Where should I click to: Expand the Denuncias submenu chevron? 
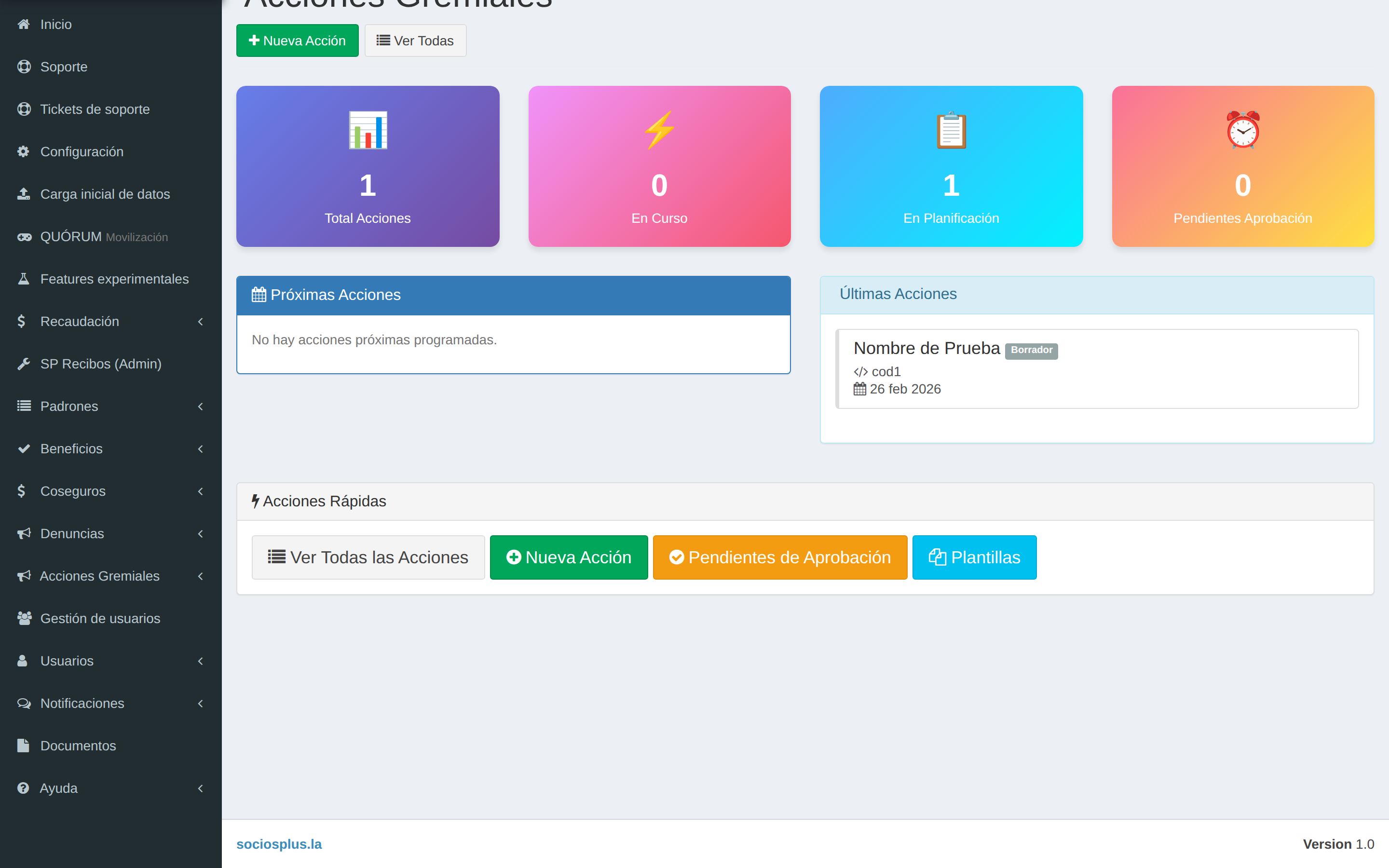(x=200, y=534)
